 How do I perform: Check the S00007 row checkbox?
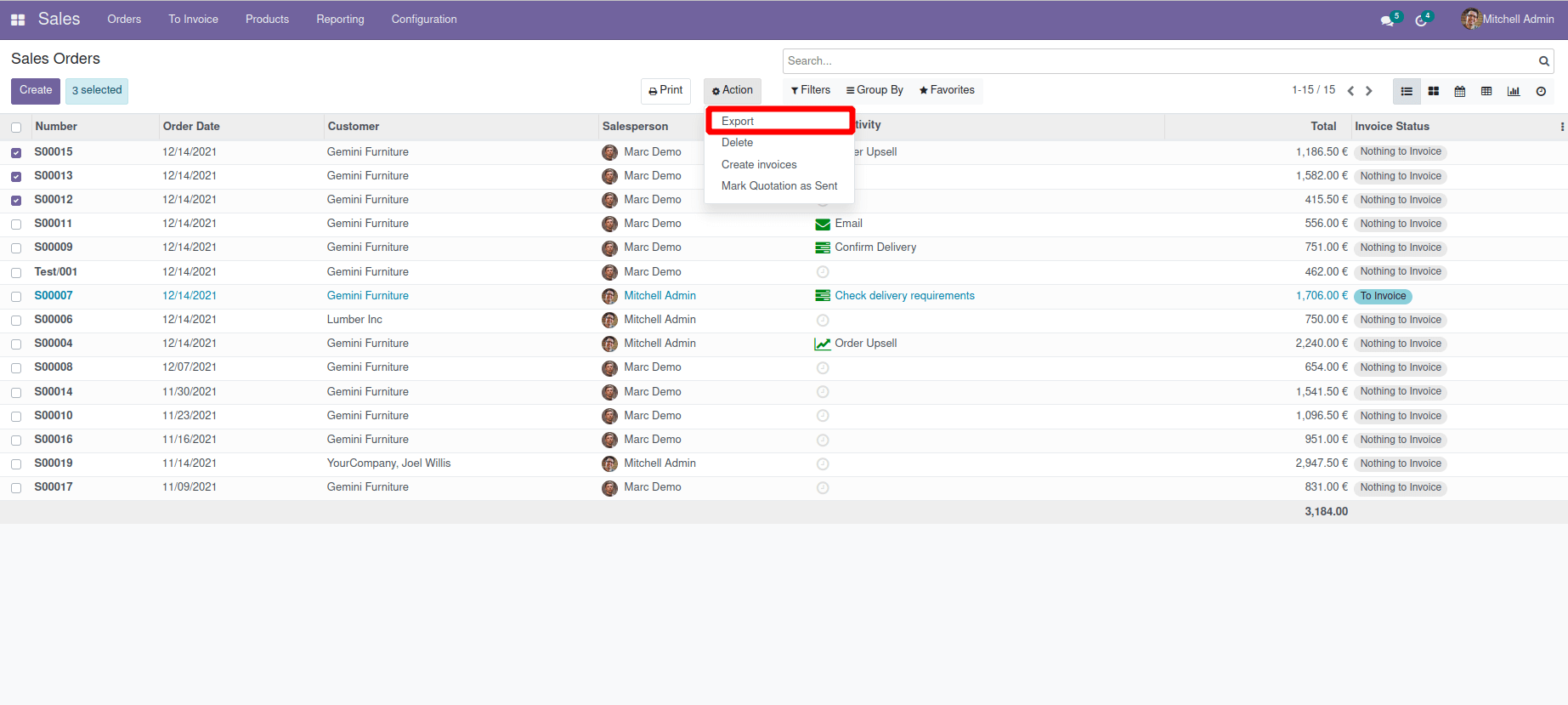pos(16,297)
